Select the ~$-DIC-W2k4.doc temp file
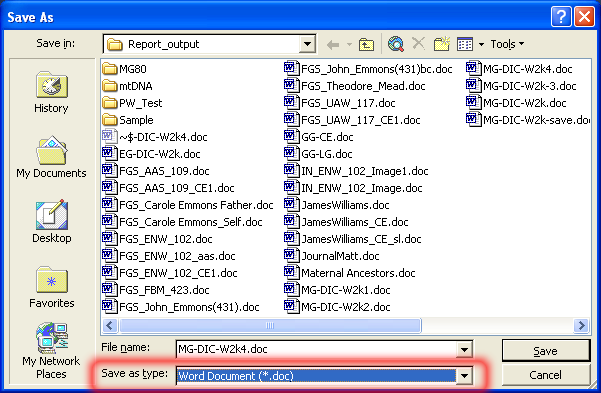 click(155, 137)
